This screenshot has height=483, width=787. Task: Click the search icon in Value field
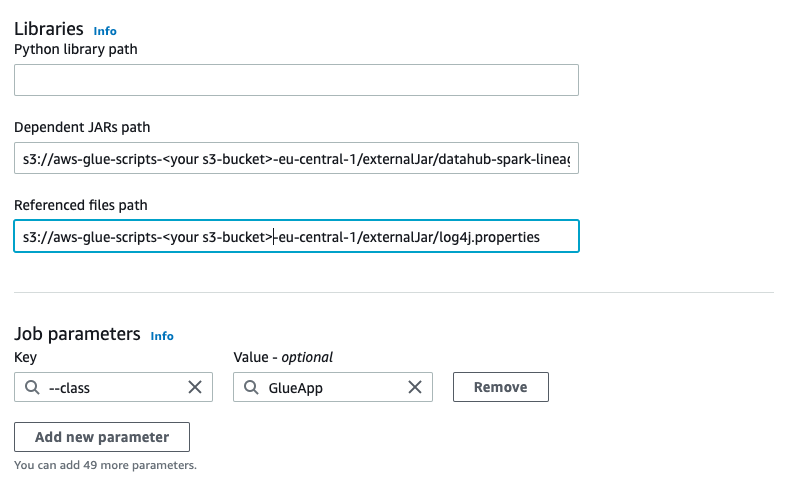click(x=251, y=387)
